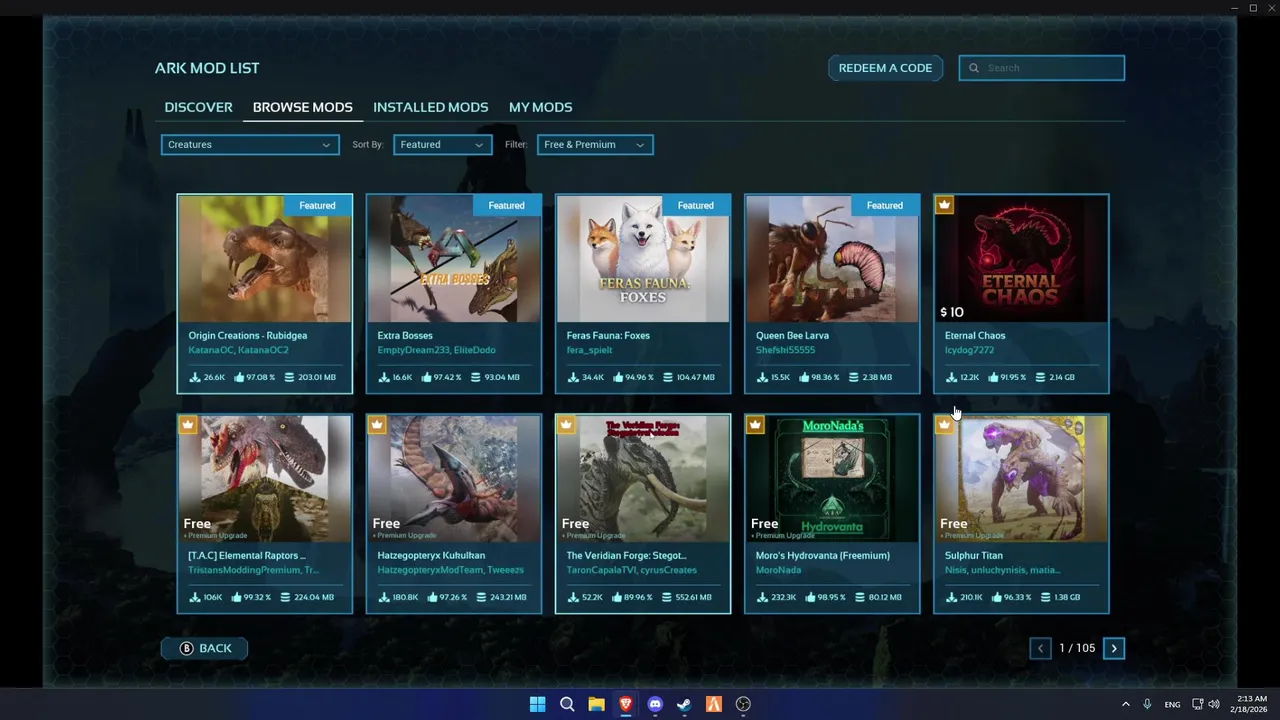Image resolution: width=1280 pixels, height=720 pixels.
Task: Click author KatanaOC, KatanaOC2
Action: (238, 350)
